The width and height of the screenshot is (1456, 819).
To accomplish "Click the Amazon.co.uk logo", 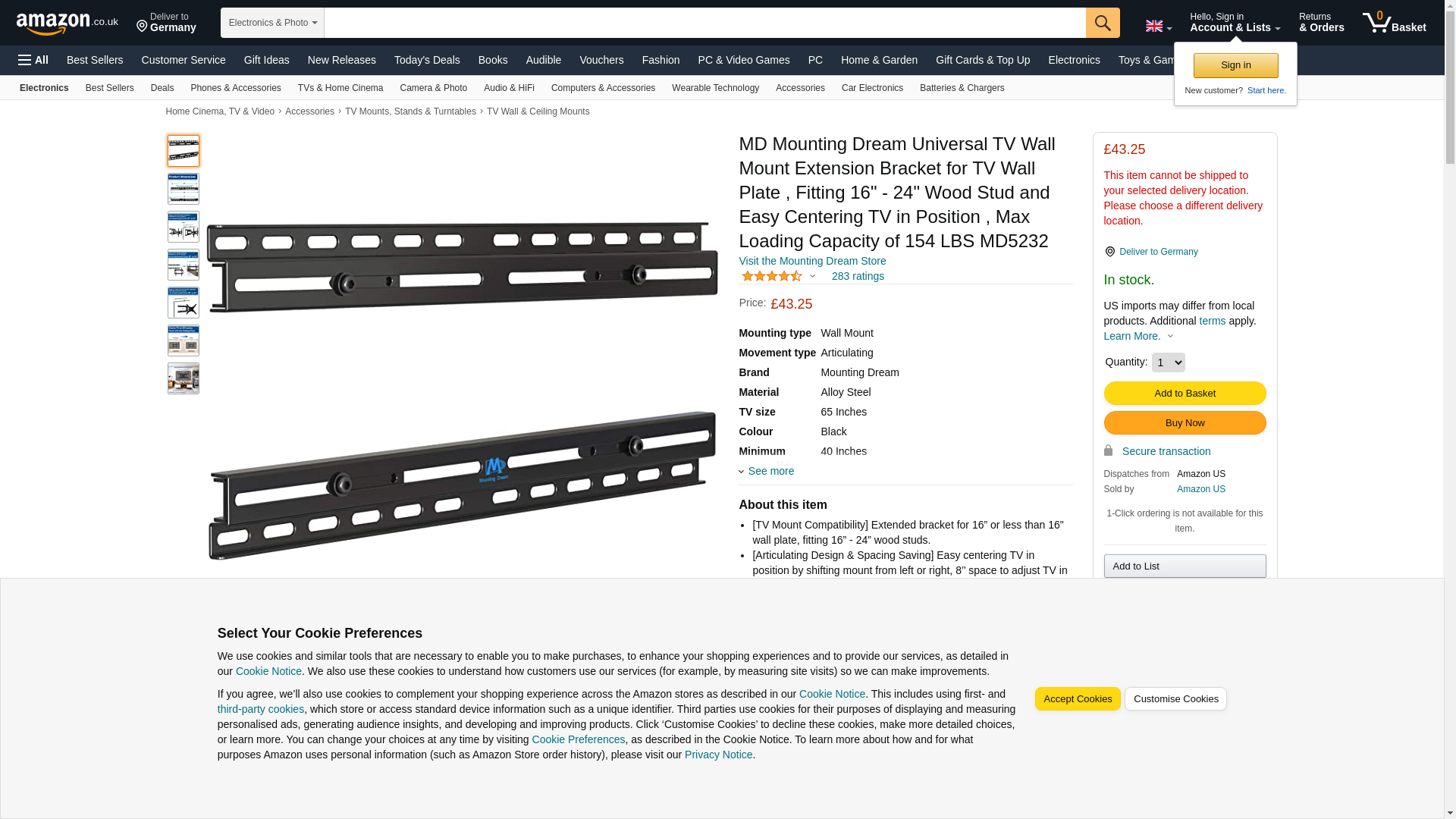I will coord(67,24).
